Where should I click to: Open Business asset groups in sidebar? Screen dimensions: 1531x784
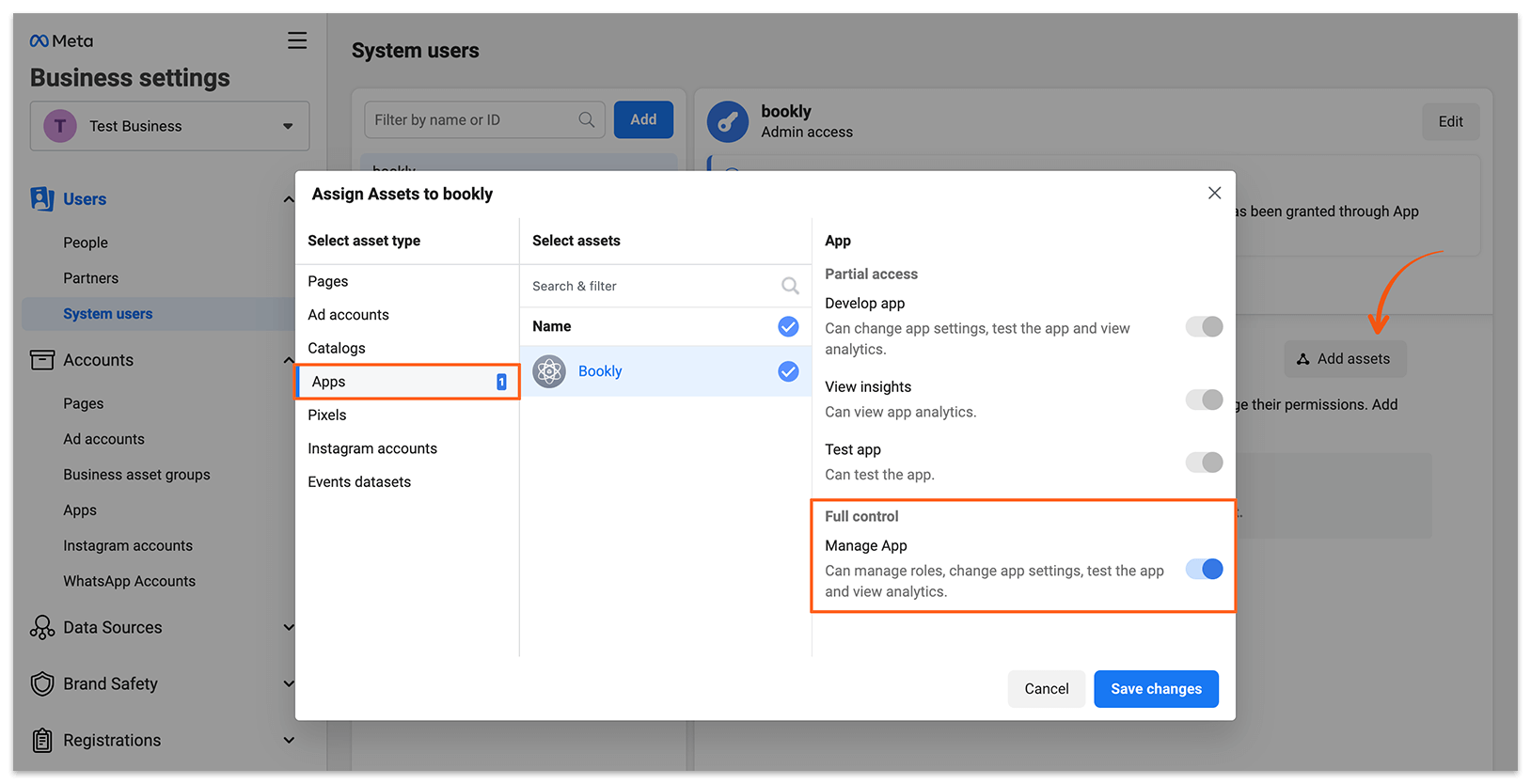click(137, 475)
